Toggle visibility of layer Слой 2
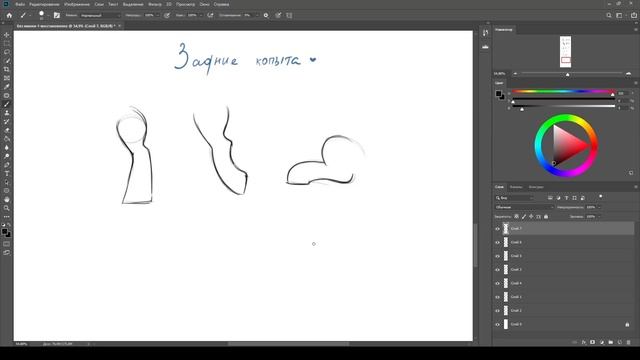 (497, 311)
